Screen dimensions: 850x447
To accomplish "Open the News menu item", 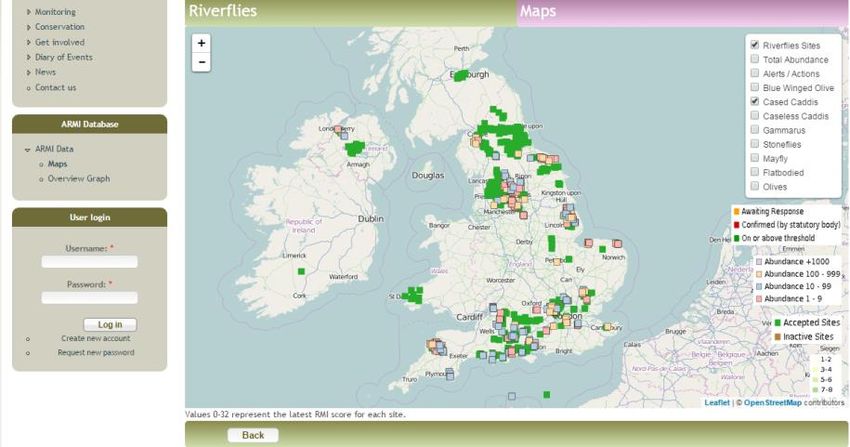I will pyautogui.click(x=46, y=72).
